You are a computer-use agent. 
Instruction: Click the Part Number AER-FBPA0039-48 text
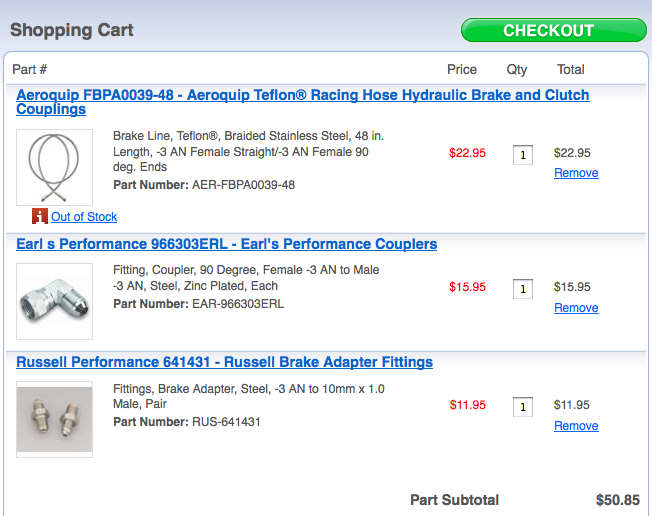coord(204,185)
